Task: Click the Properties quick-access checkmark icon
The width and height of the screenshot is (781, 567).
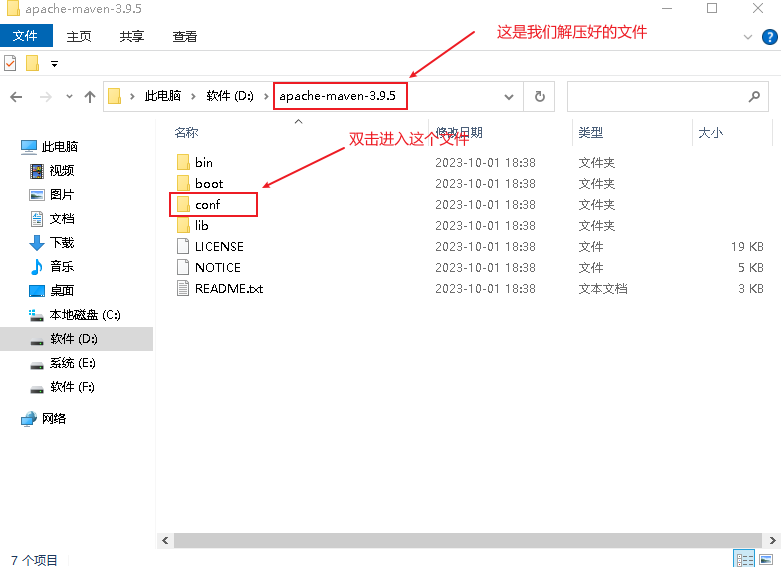Action: (x=10, y=63)
